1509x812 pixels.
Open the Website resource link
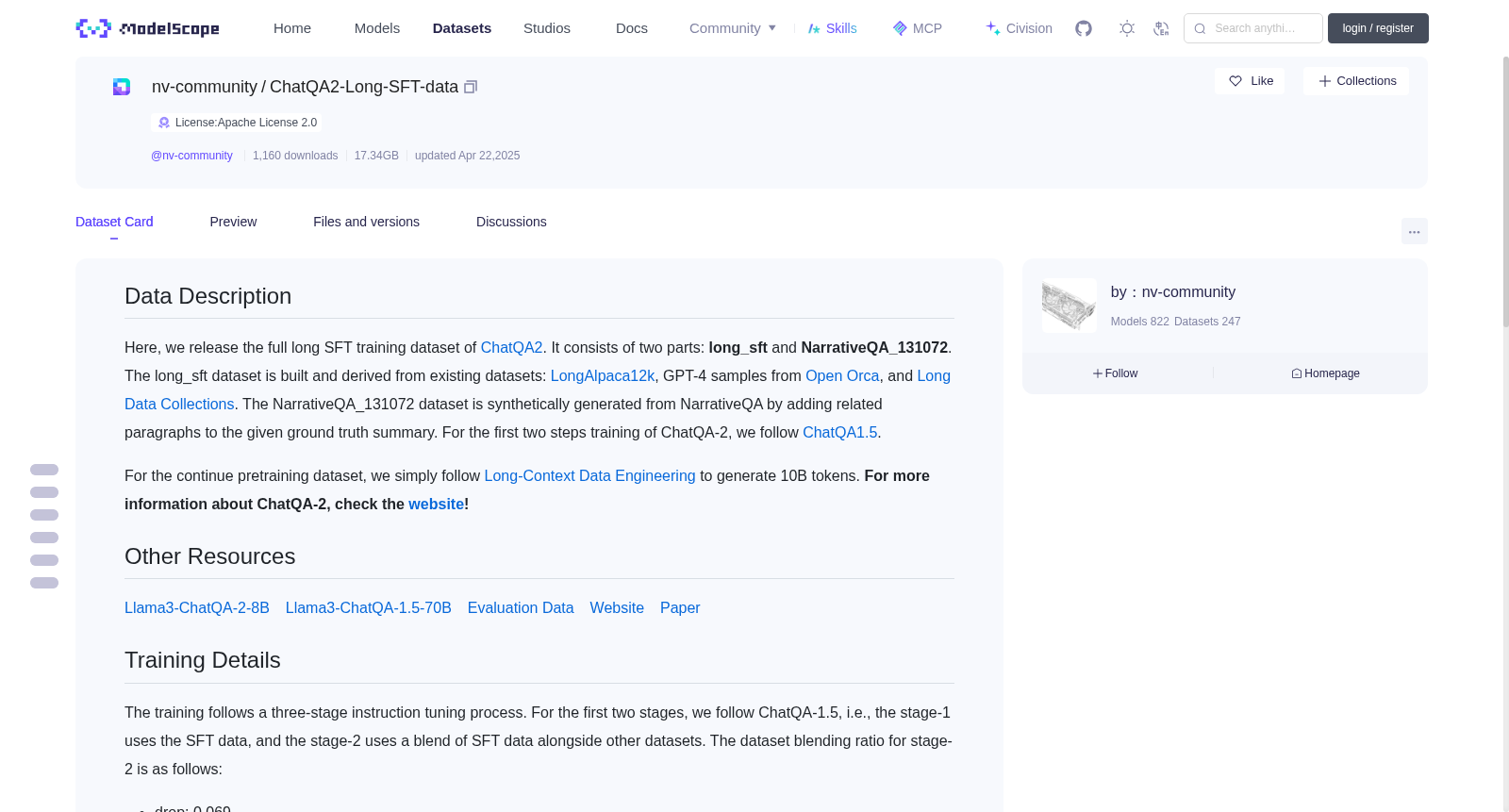[617, 608]
